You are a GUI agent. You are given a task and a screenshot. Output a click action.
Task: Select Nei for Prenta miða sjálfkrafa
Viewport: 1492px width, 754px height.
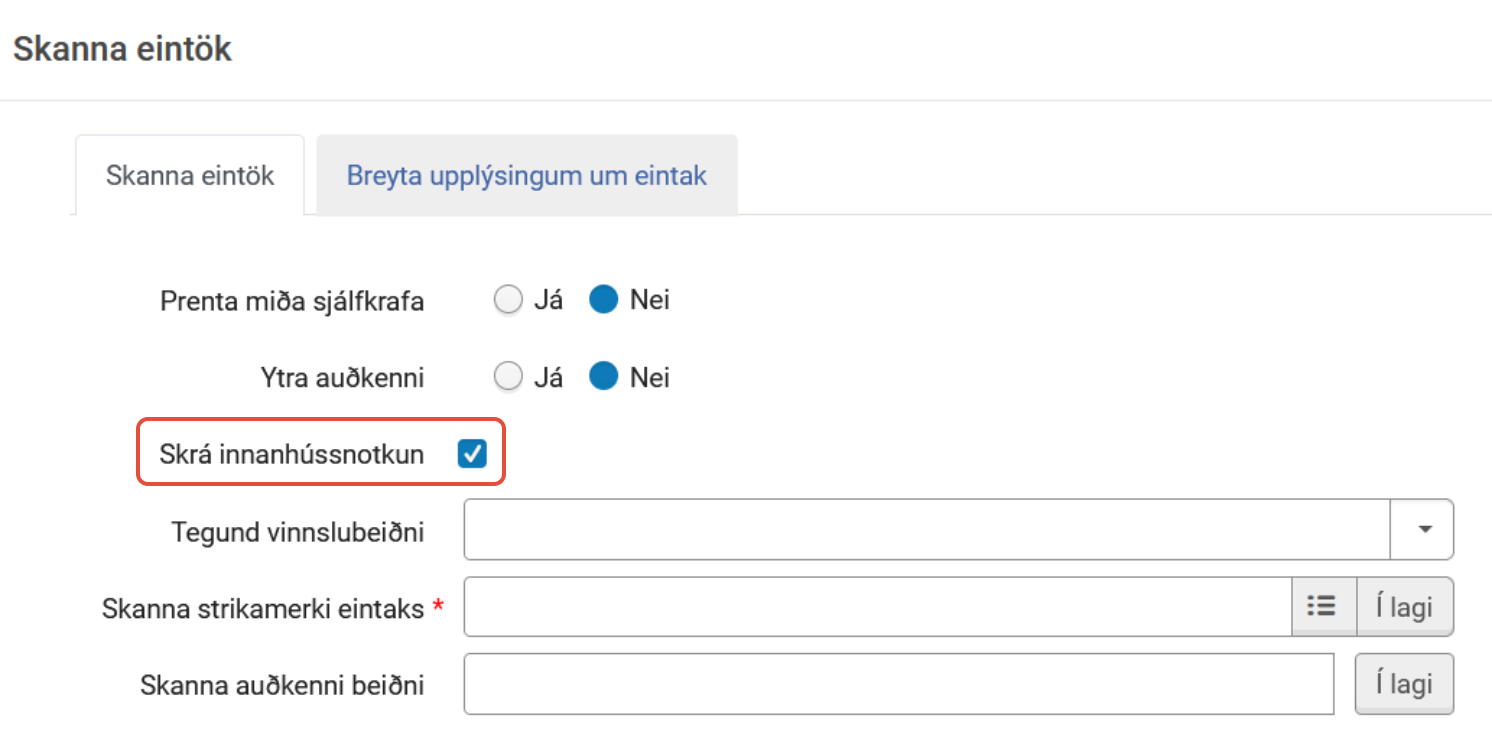[604, 300]
